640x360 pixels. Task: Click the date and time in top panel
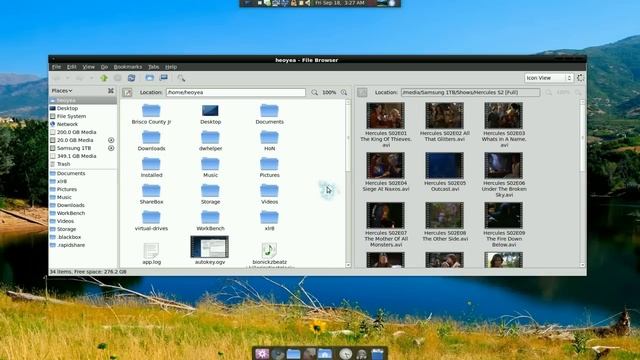click(340, 3)
